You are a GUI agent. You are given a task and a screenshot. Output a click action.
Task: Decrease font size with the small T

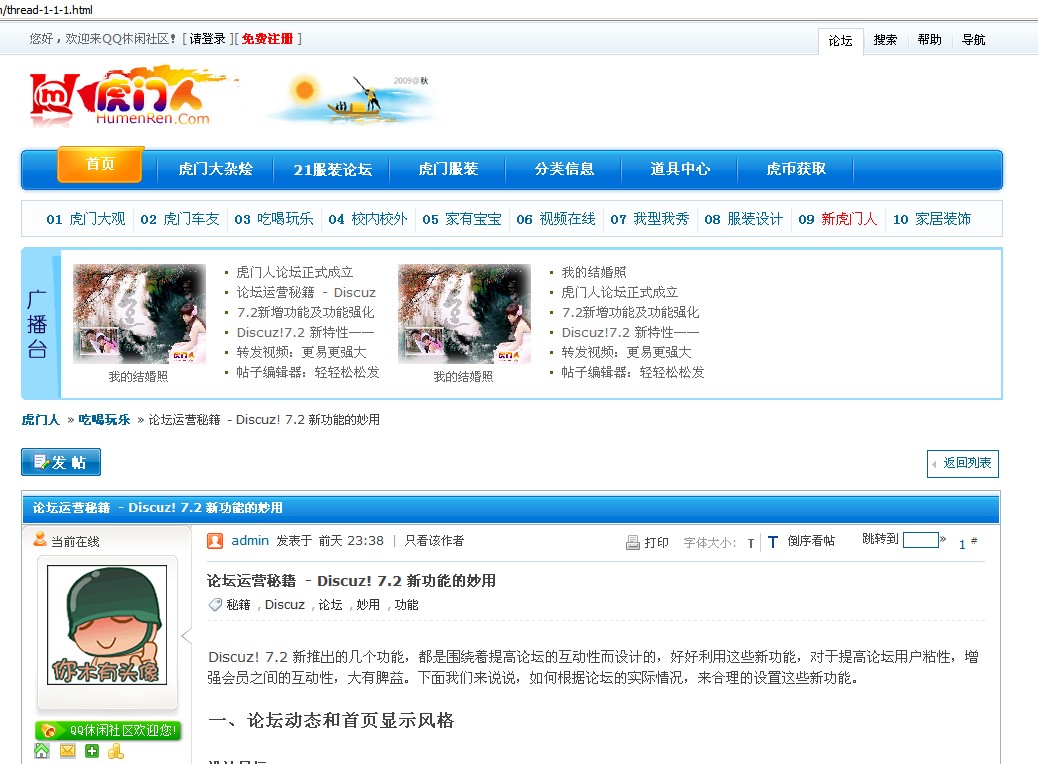tap(751, 544)
